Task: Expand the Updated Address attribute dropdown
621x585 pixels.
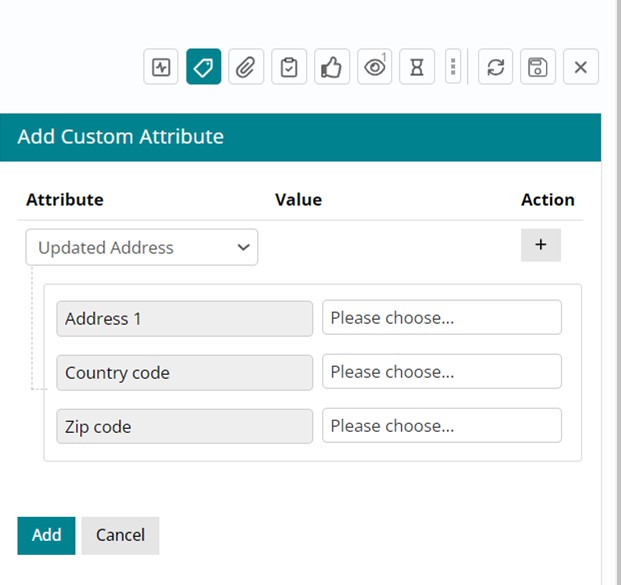Action: [142, 248]
